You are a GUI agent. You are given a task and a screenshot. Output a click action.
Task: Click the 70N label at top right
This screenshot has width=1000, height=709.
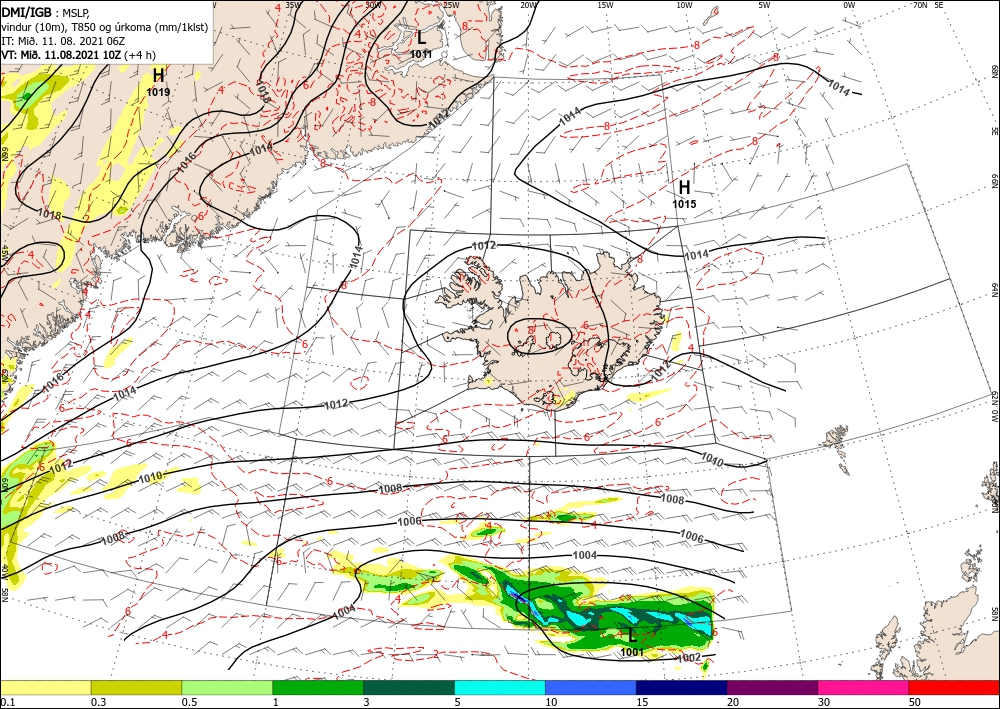click(920, 5)
